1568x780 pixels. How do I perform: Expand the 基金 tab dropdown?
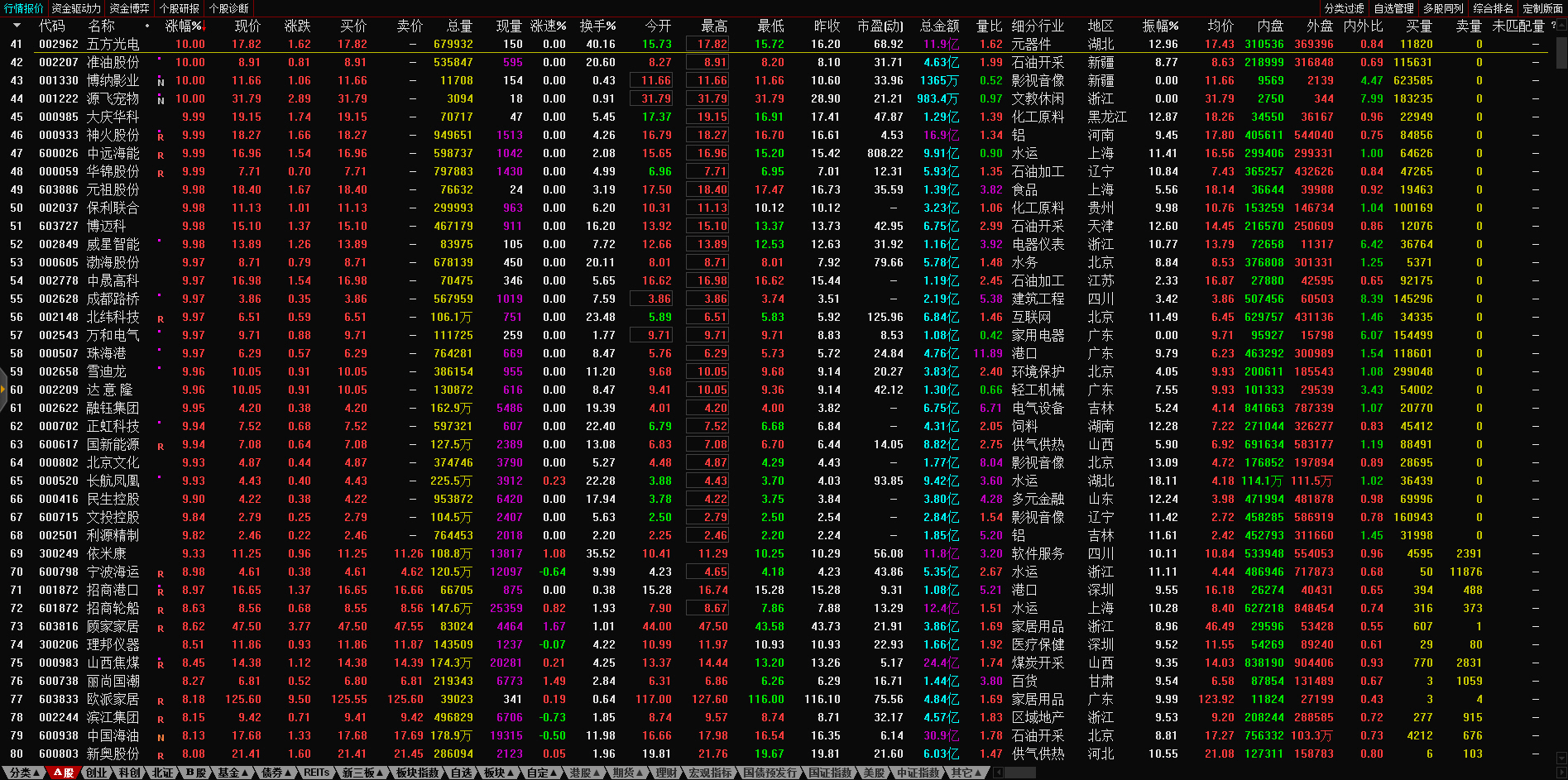click(233, 773)
